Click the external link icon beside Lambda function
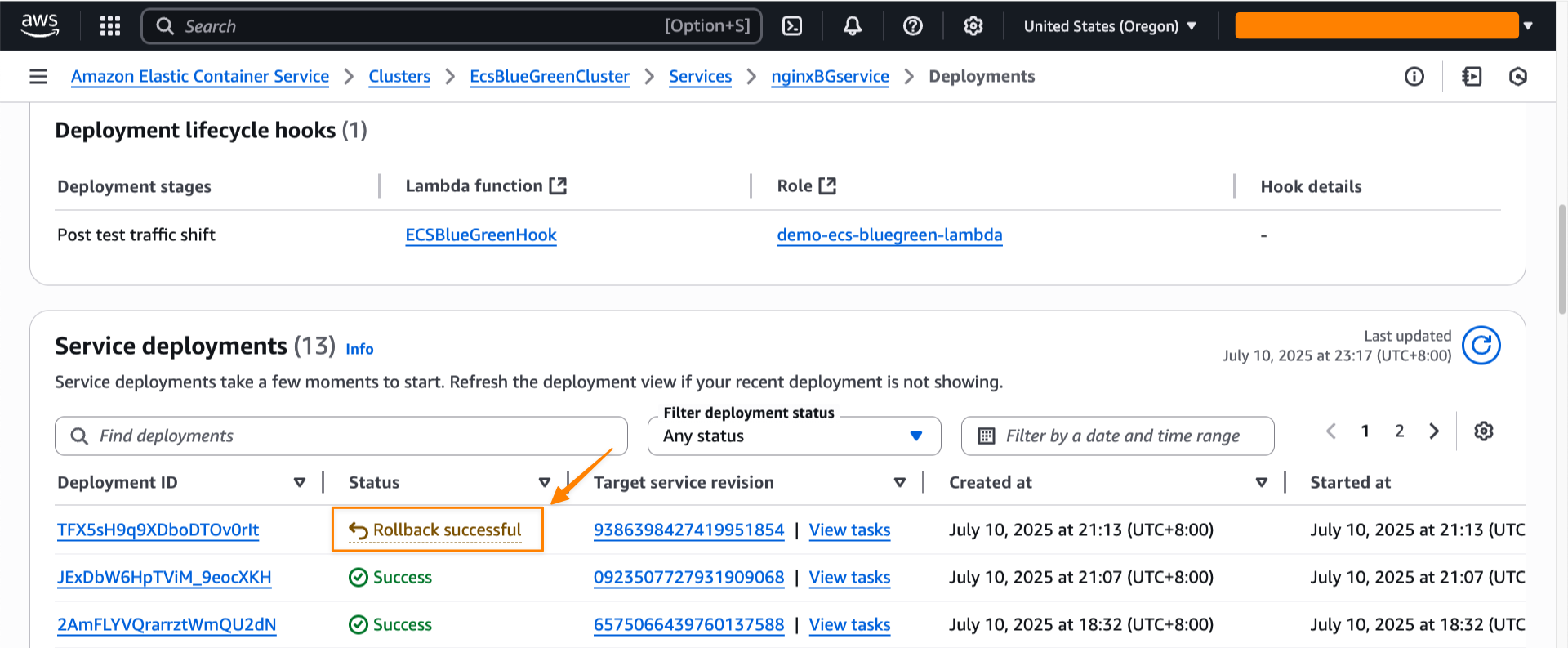 tap(558, 185)
